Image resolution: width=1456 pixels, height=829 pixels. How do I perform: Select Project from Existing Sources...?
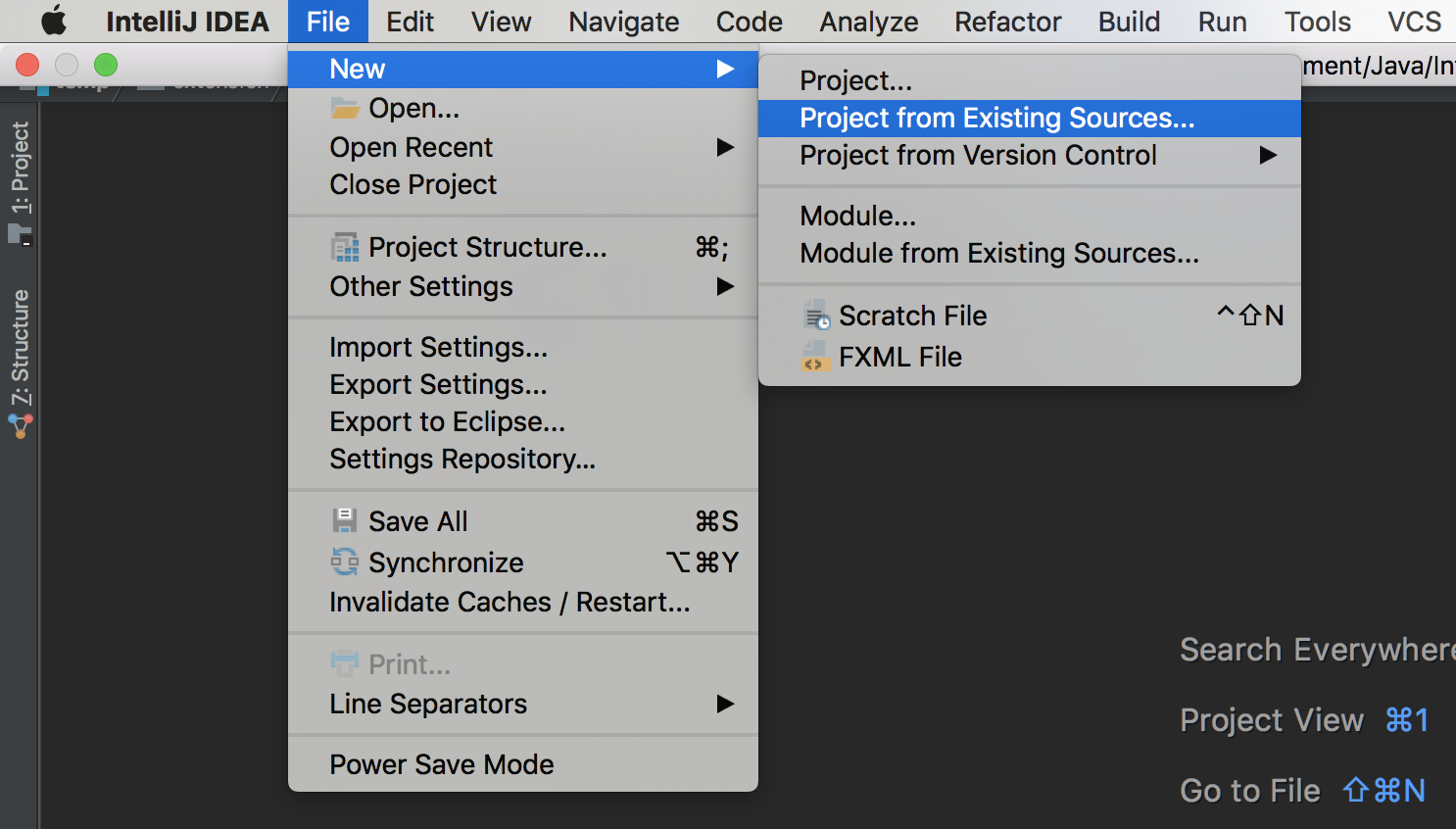pyautogui.click(x=1030, y=118)
